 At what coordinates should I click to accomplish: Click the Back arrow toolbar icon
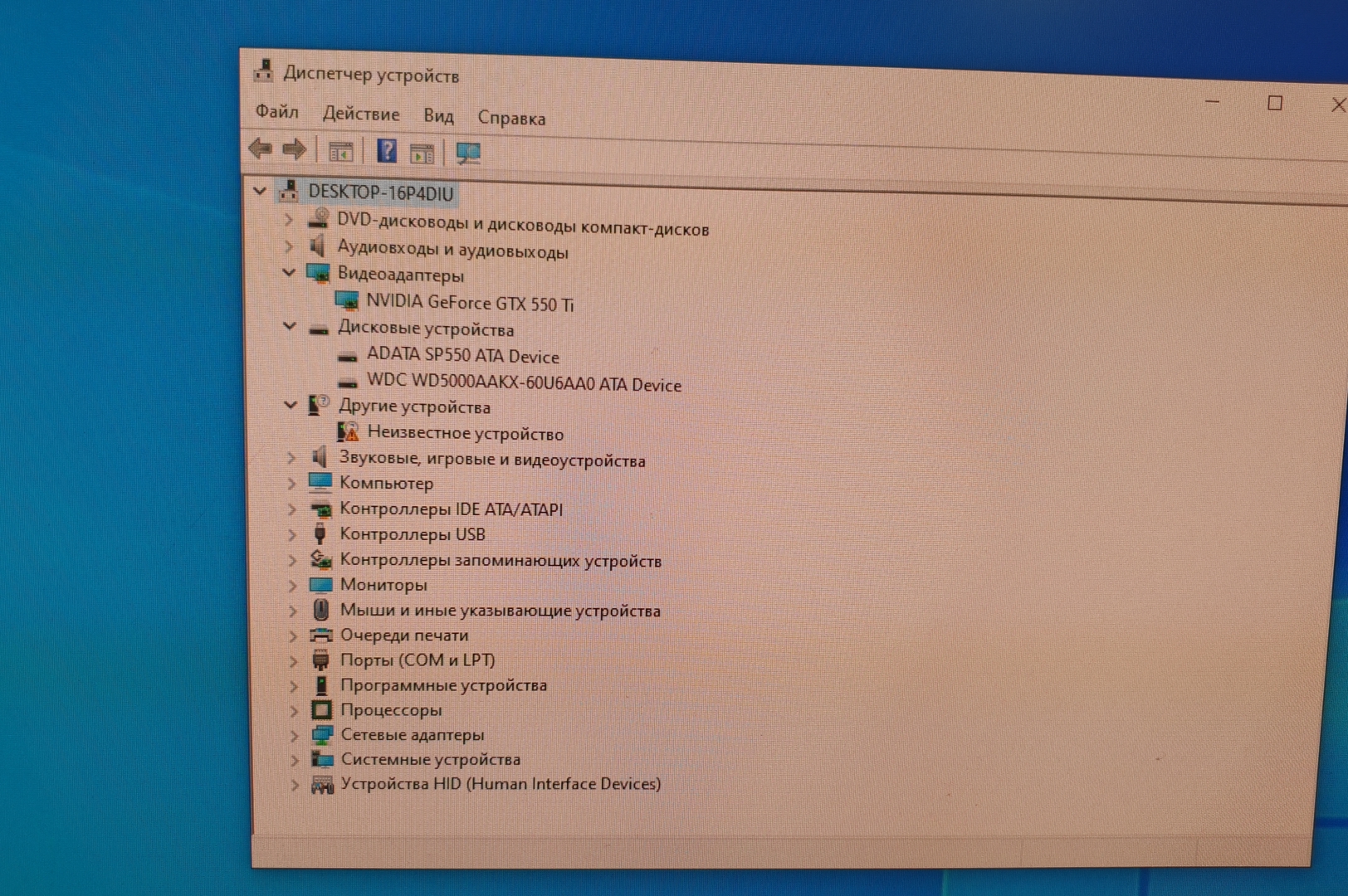click(x=261, y=149)
